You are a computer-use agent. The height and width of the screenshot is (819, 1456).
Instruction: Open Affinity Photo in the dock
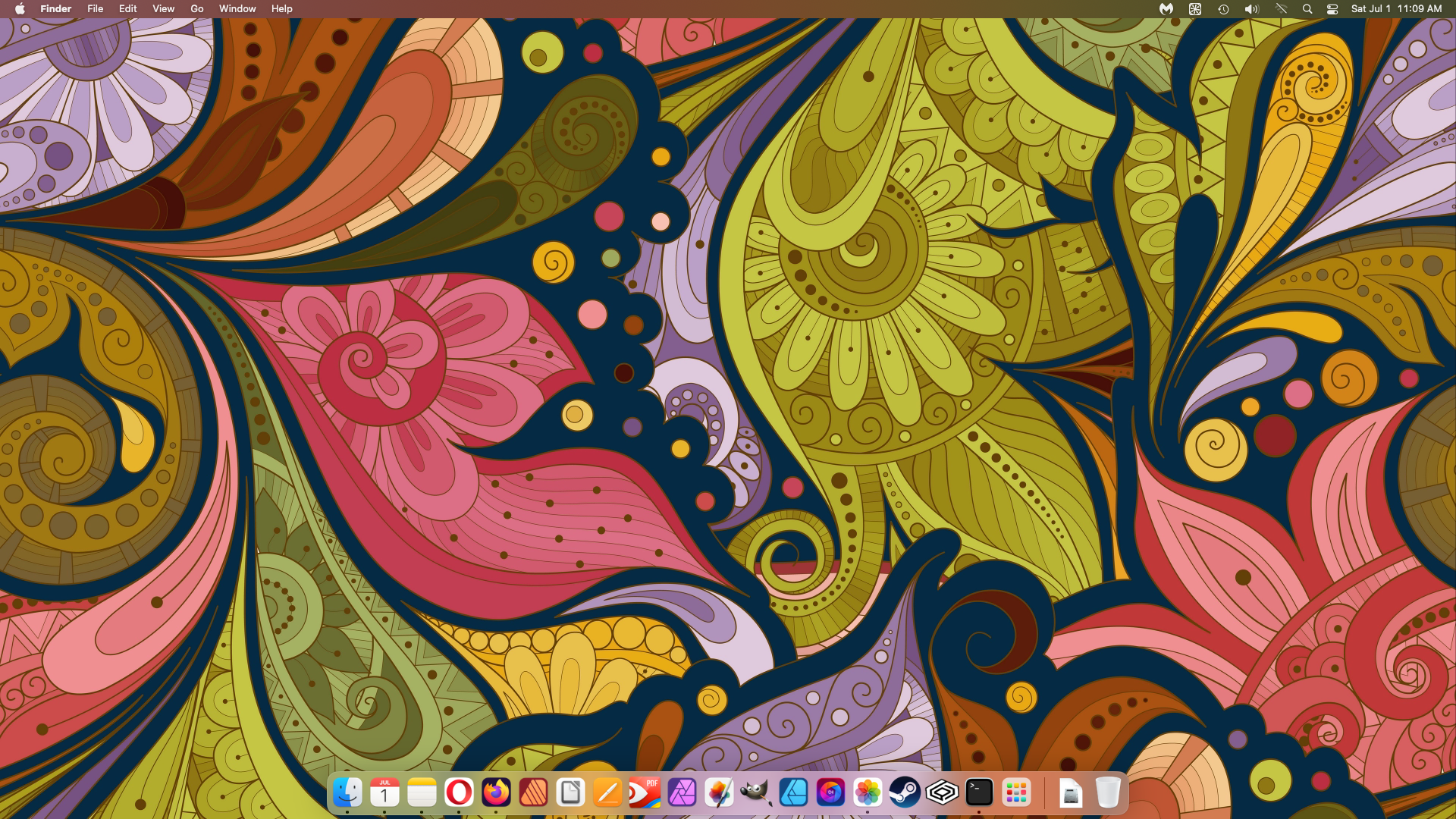click(x=682, y=793)
